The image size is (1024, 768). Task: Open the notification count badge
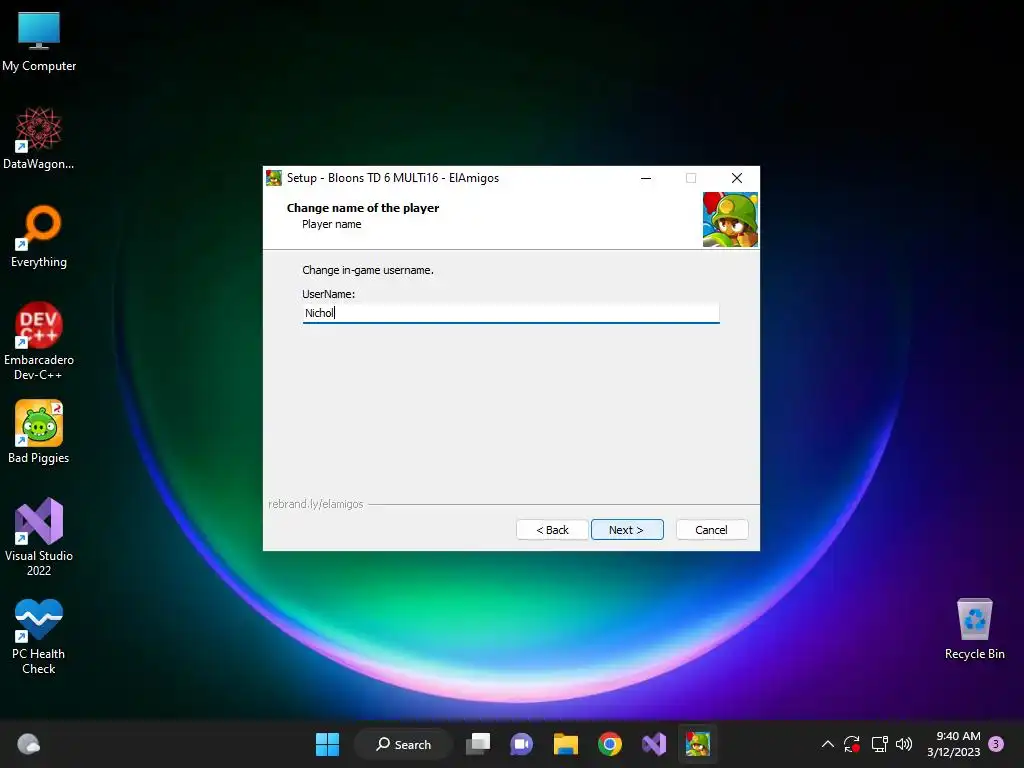coord(996,743)
